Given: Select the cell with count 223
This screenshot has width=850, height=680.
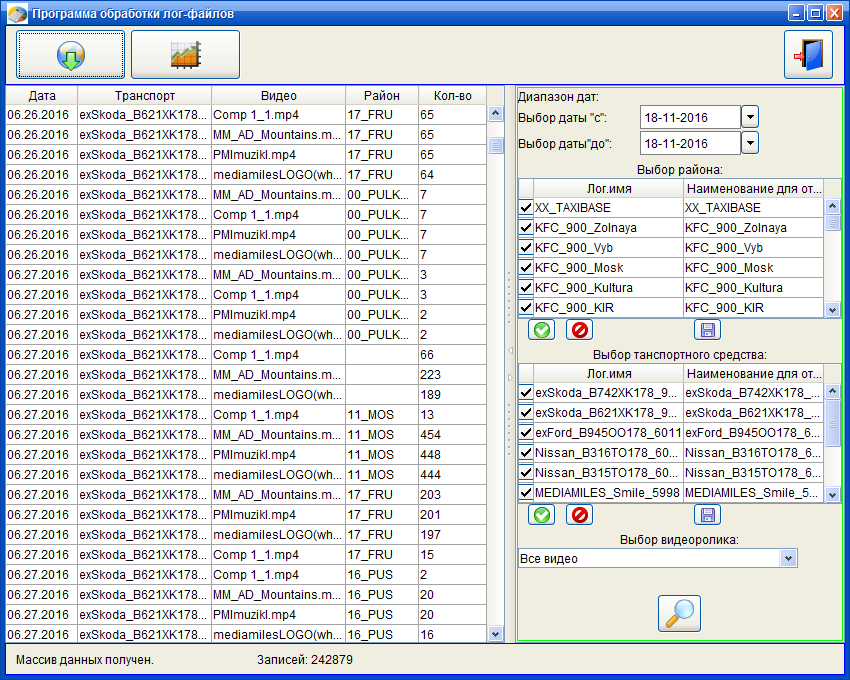Looking at the screenshot, I should (452, 375).
